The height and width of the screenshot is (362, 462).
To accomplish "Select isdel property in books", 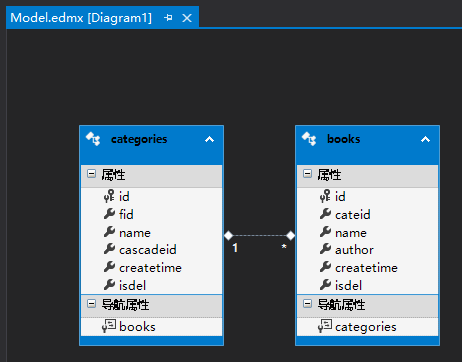I will tap(368, 285).
